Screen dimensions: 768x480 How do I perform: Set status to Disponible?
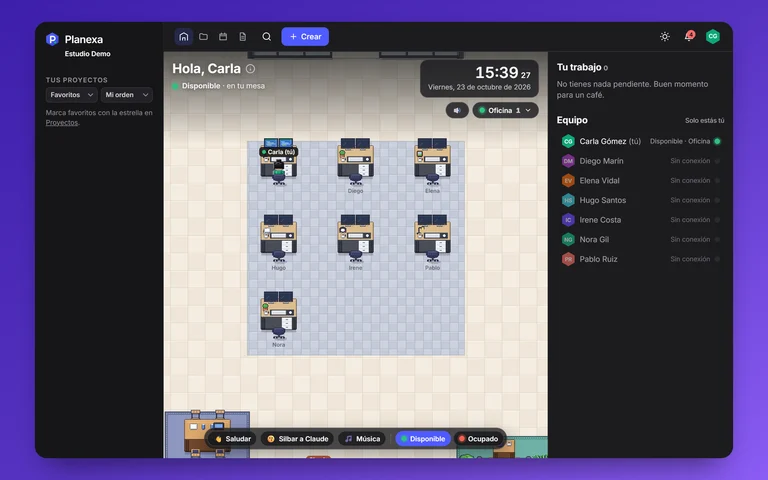(x=423, y=439)
